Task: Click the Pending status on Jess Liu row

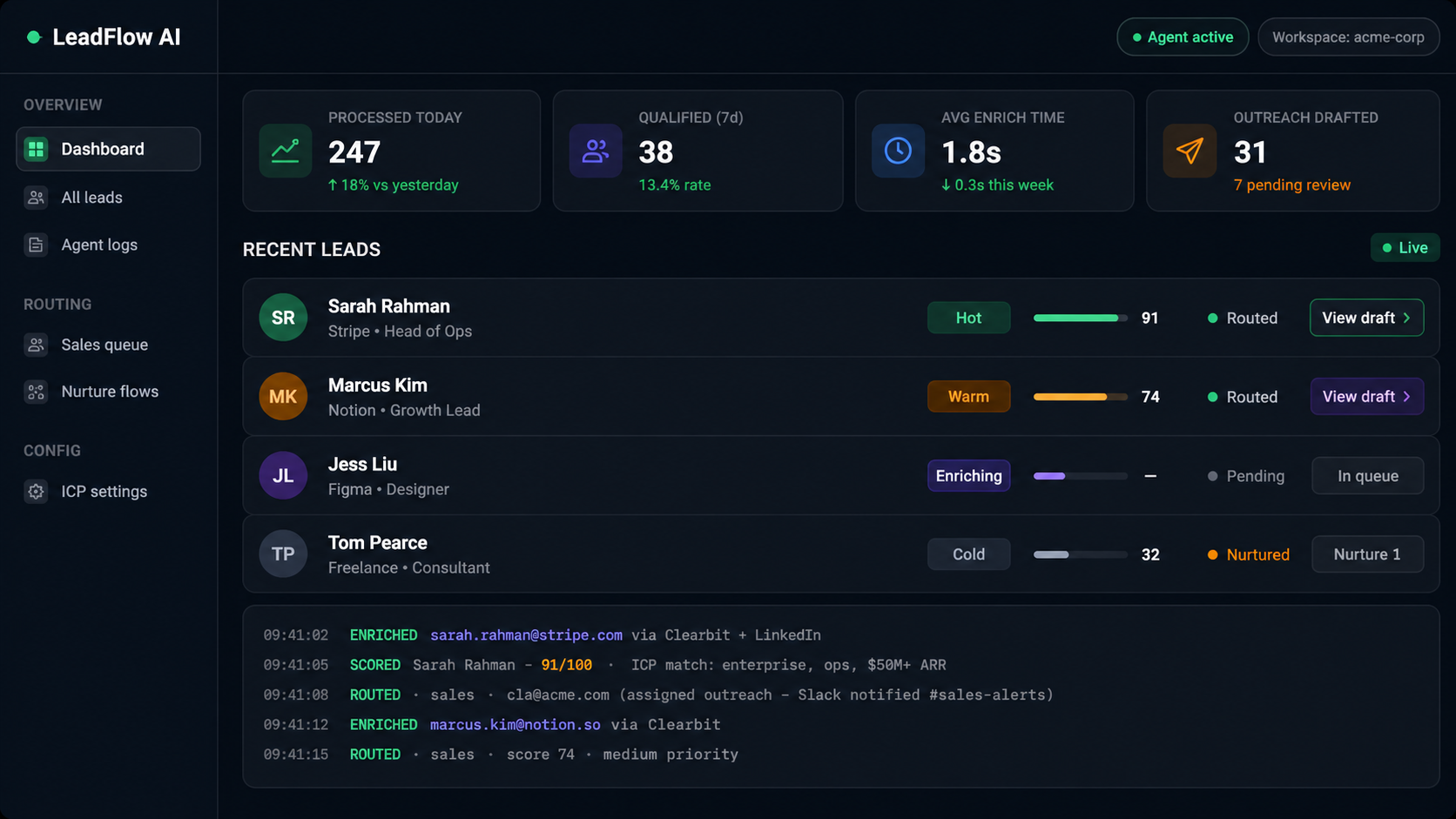Action: point(1245,476)
